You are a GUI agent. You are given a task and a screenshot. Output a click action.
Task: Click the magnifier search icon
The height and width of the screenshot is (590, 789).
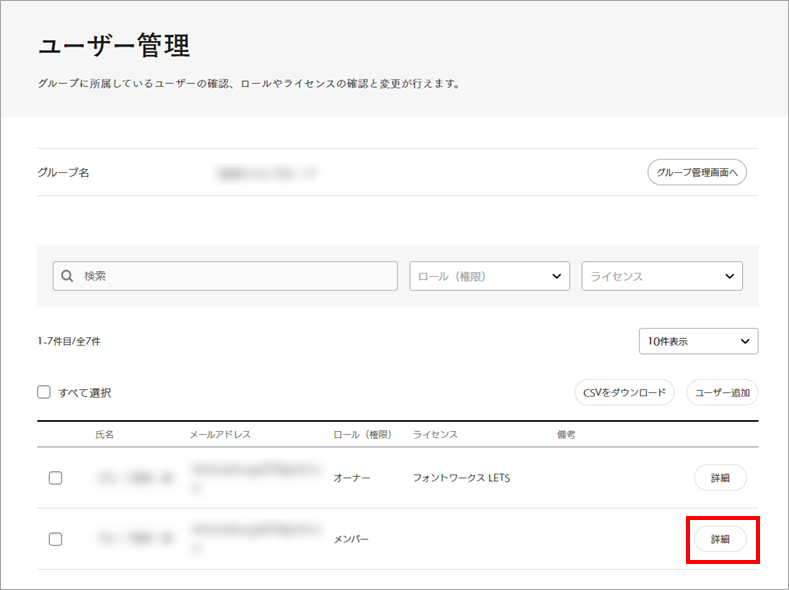pos(67,277)
